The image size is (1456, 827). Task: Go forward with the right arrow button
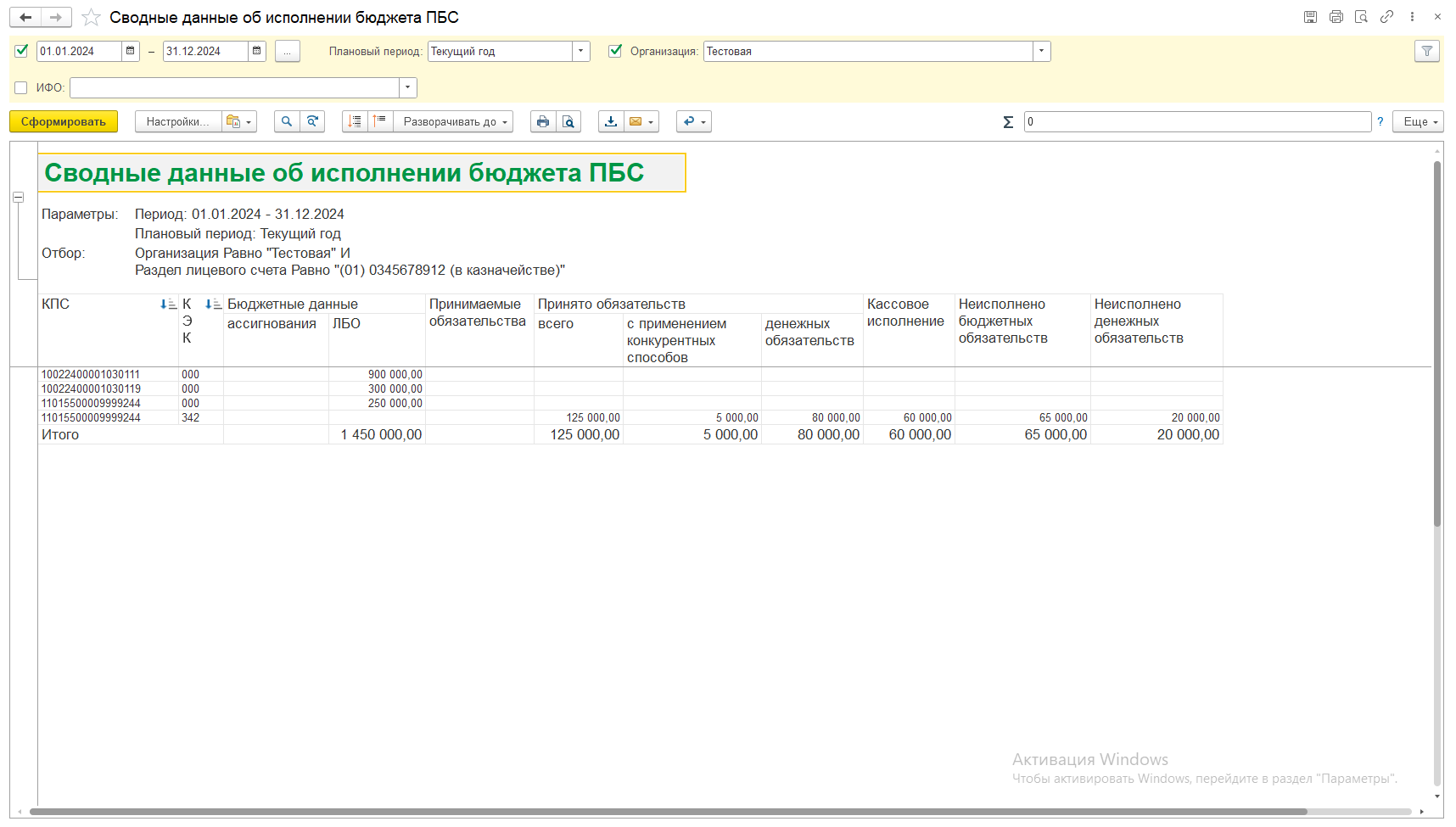coord(56,17)
